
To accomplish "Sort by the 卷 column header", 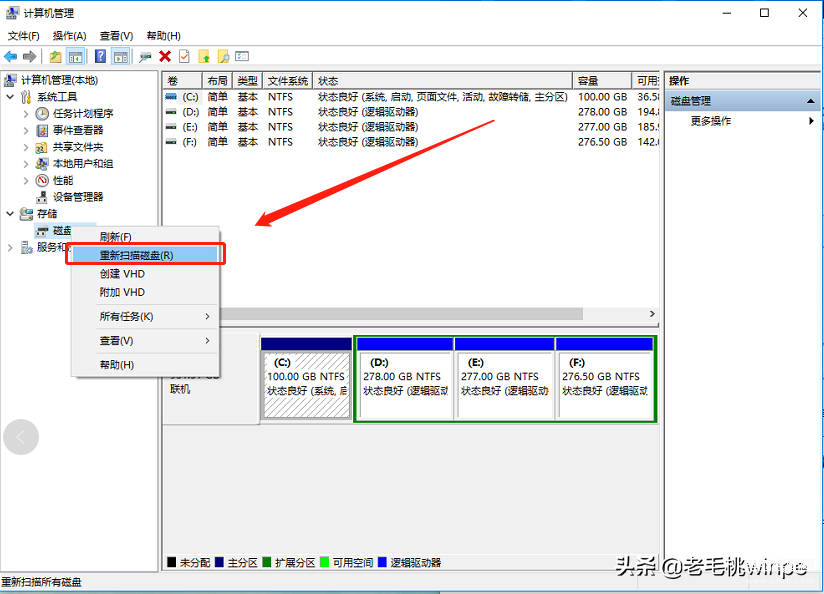I will pos(182,81).
